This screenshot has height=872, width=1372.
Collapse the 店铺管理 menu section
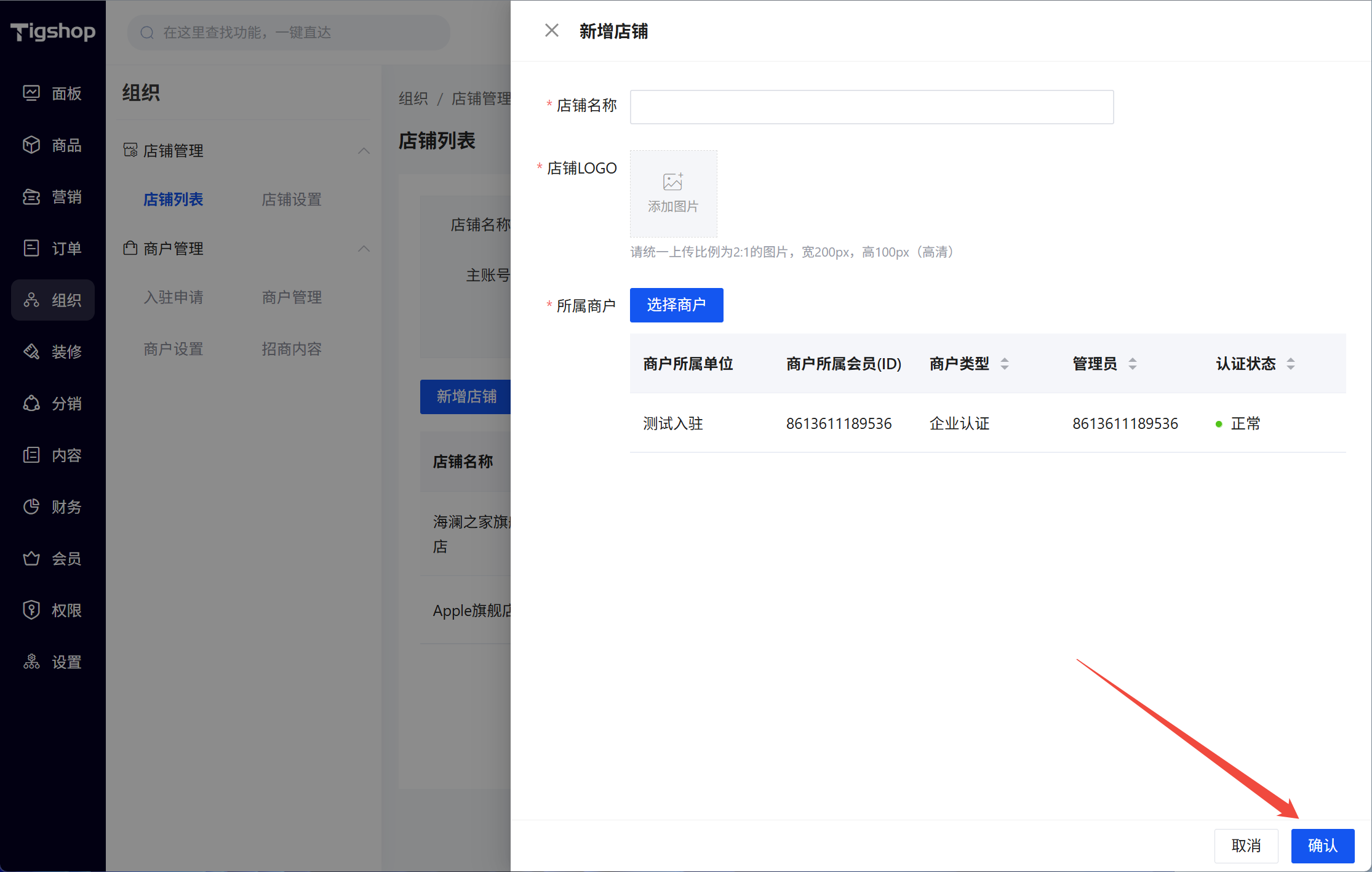pos(364,151)
